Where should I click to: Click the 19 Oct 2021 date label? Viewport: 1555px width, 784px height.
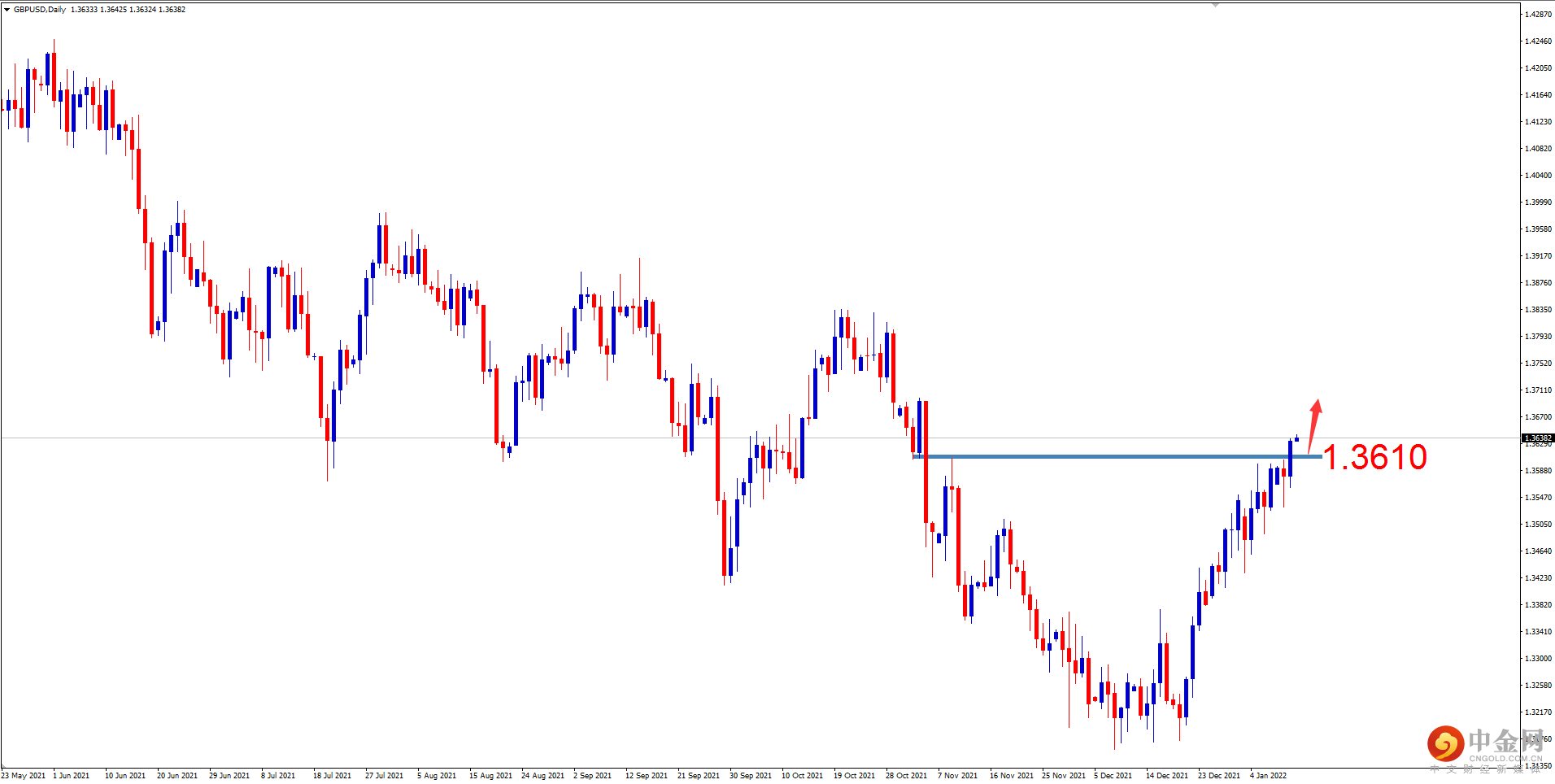point(854,775)
